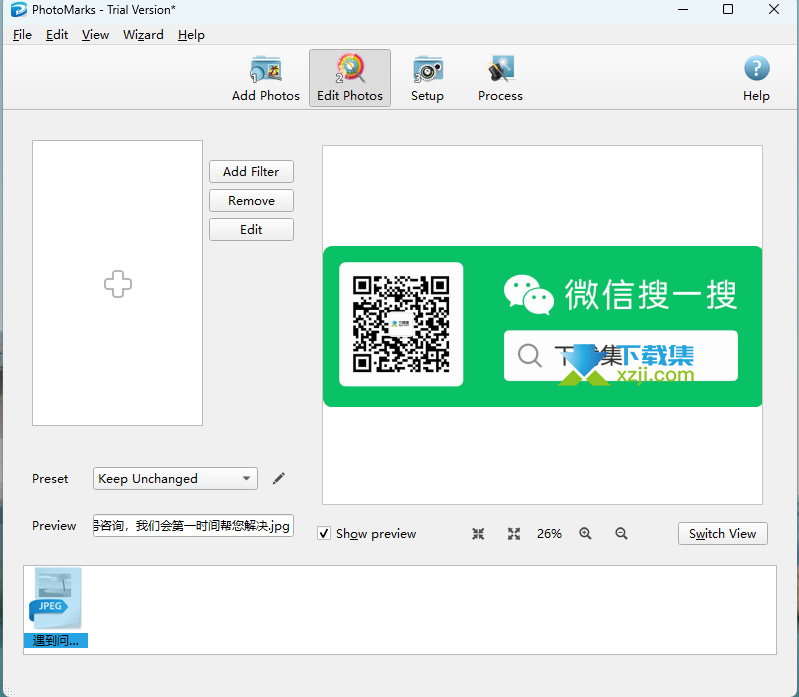Screen dimensions: 799x697
Task: Minimize the PhotoMarks window
Action: [x=683, y=10]
